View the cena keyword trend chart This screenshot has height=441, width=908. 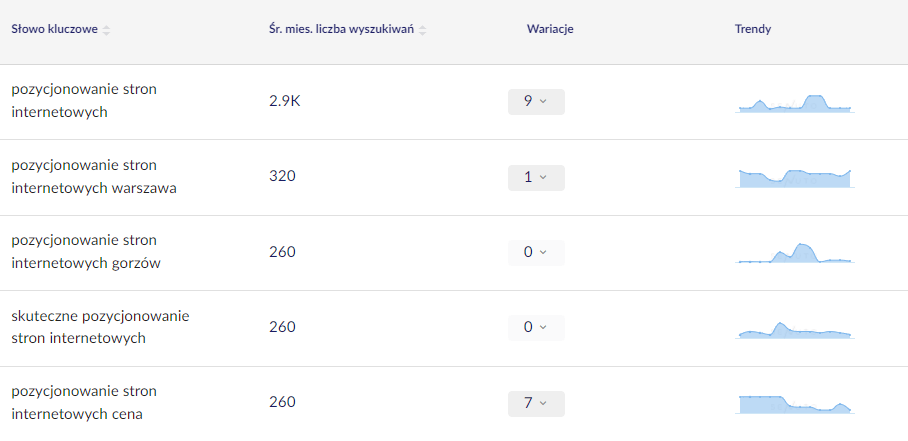coord(795,403)
